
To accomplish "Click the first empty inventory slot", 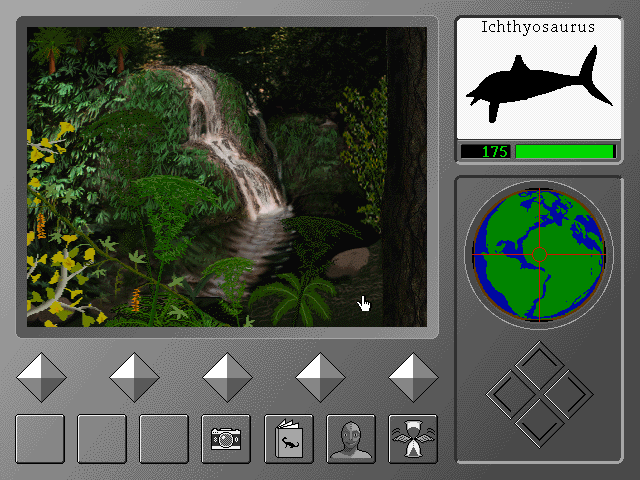I will 40,439.
